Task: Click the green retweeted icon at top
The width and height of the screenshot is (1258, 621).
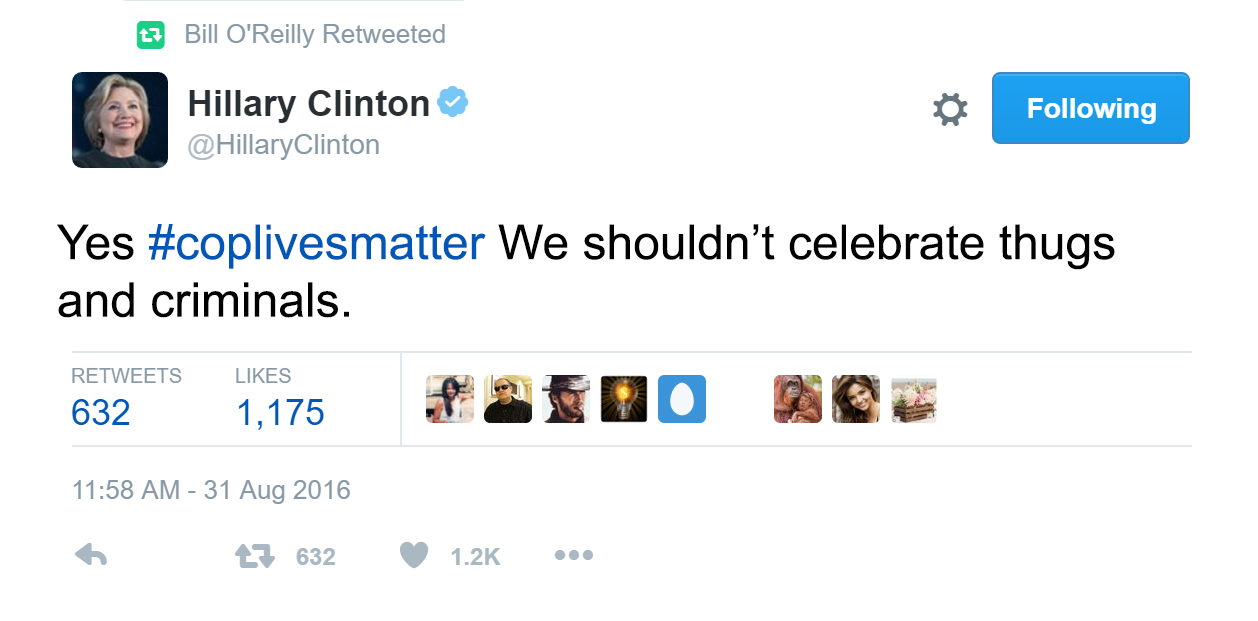Action: [x=150, y=35]
